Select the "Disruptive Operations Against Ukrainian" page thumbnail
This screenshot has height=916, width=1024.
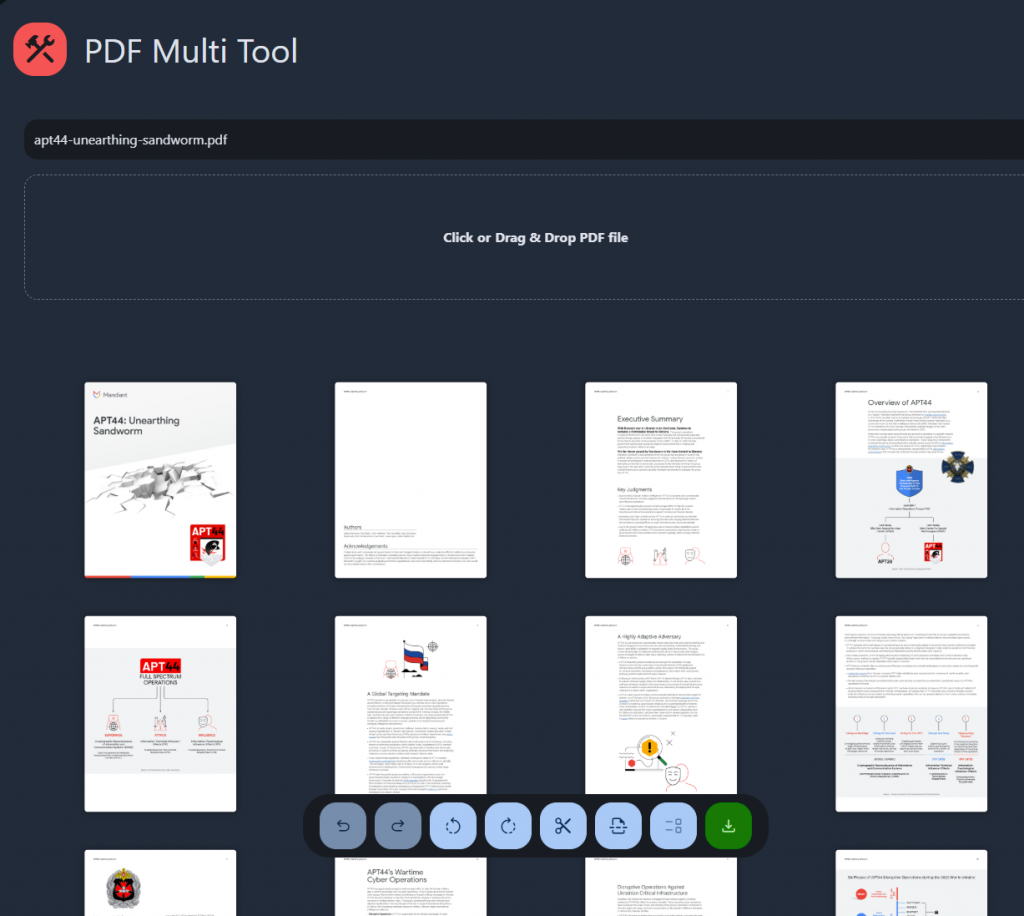pos(661,886)
